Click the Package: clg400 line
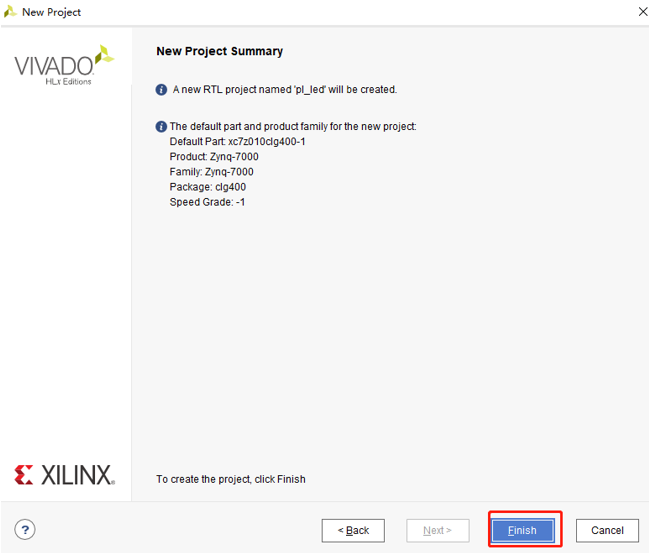The width and height of the screenshot is (649, 553). point(207,187)
